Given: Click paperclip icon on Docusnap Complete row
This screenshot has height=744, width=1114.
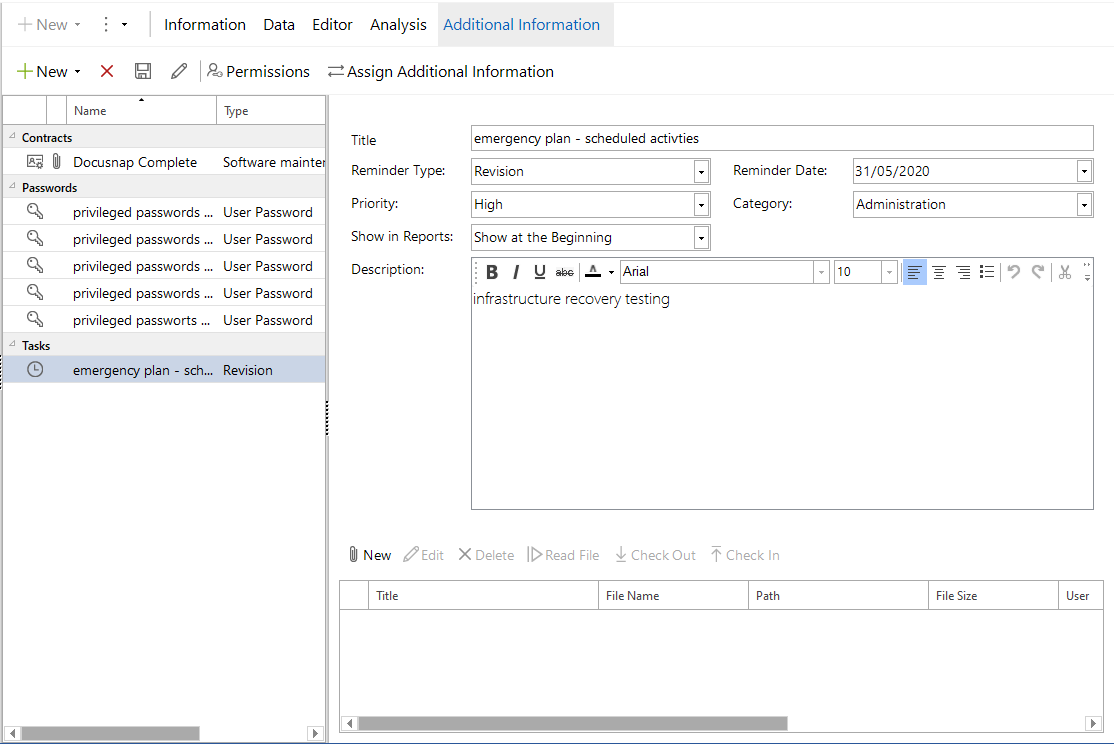Looking at the screenshot, I should tap(57, 162).
